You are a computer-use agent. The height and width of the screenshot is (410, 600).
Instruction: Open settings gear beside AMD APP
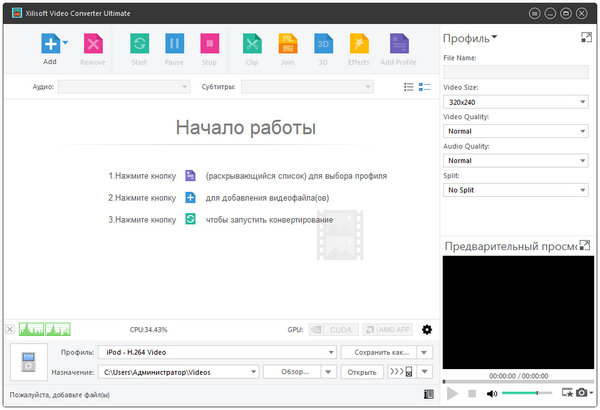pos(427,329)
